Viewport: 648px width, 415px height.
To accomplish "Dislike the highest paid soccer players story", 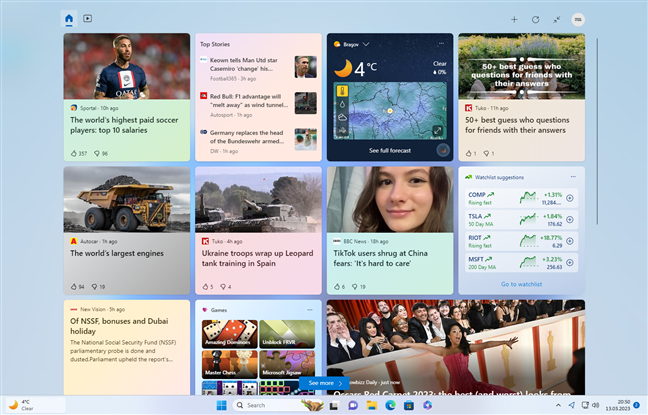I will click(100, 153).
